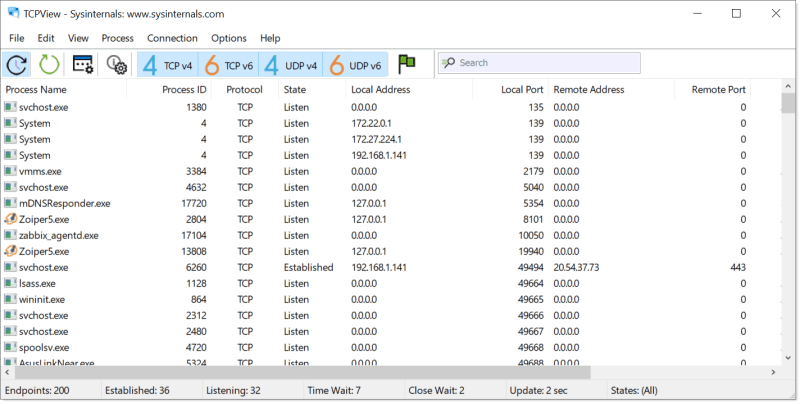Click the spoolsv.exe process icon

[x=10, y=347]
